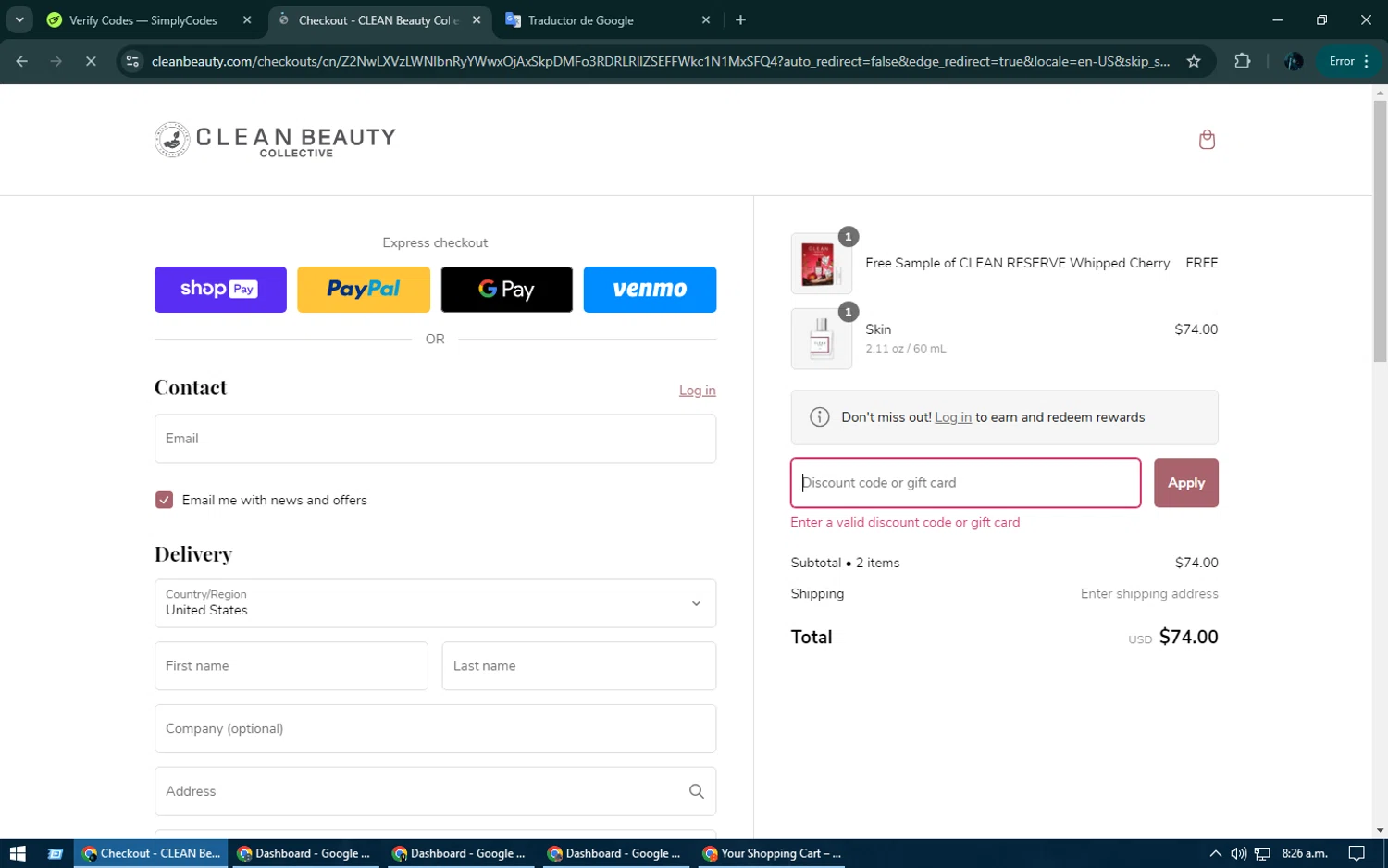The image size is (1388, 868).
Task: Open the network tray icon
Action: (x=1262, y=853)
